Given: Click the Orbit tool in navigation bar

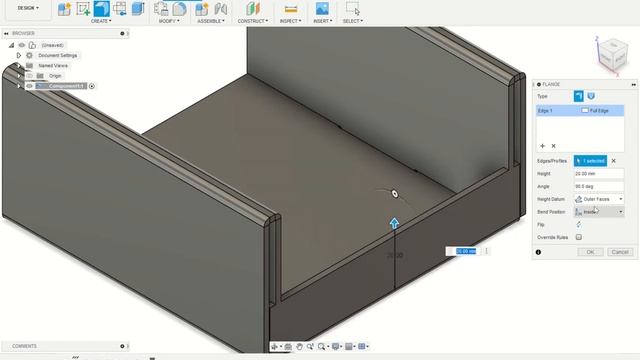Looking at the screenshot, I should click(274, 347).
